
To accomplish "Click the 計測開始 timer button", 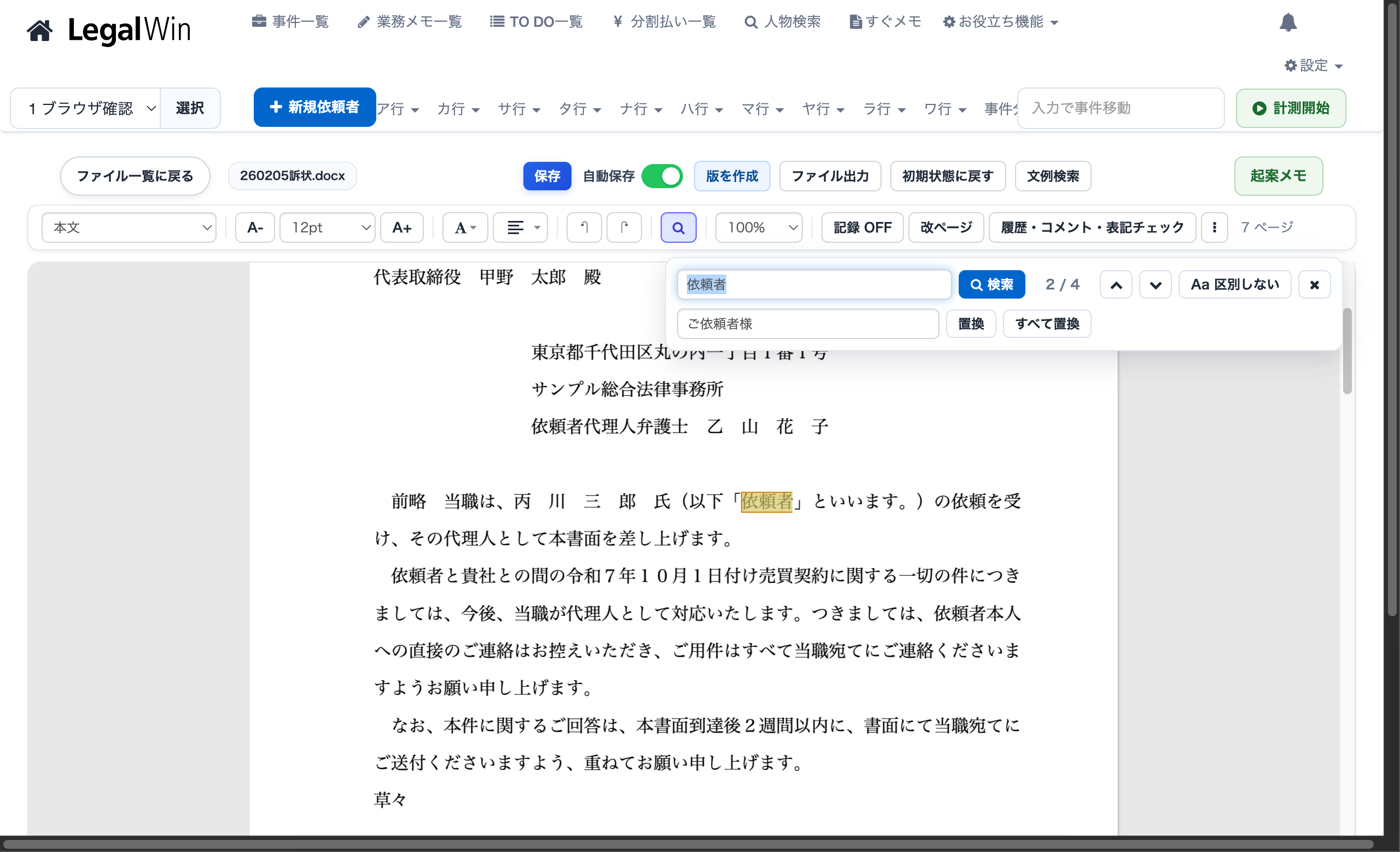I will [1290, 108].
